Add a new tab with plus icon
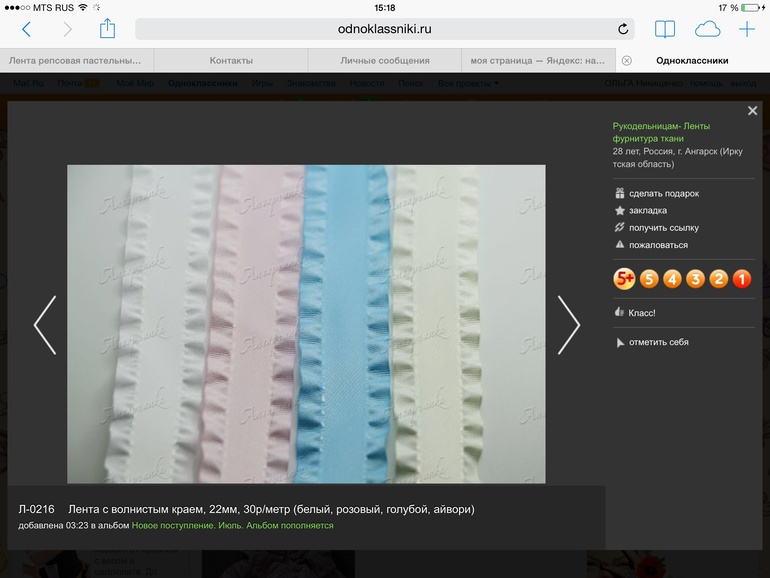 click(746, 30)
